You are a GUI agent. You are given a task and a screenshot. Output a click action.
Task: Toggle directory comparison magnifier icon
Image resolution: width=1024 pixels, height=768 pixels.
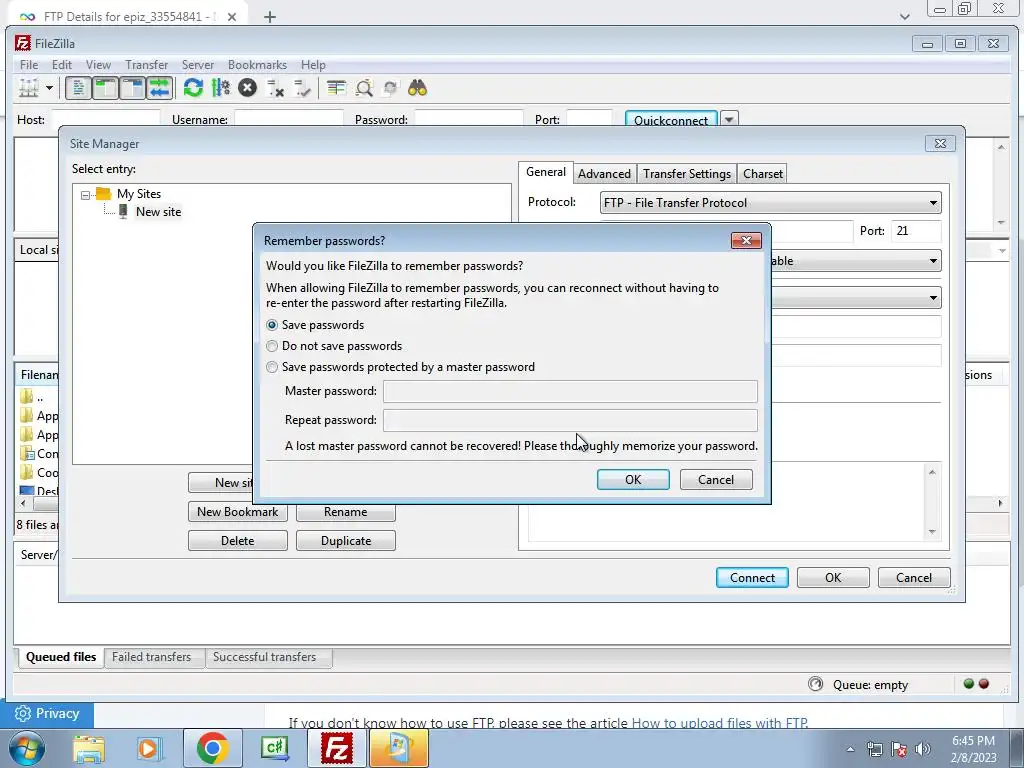[364, 88]
